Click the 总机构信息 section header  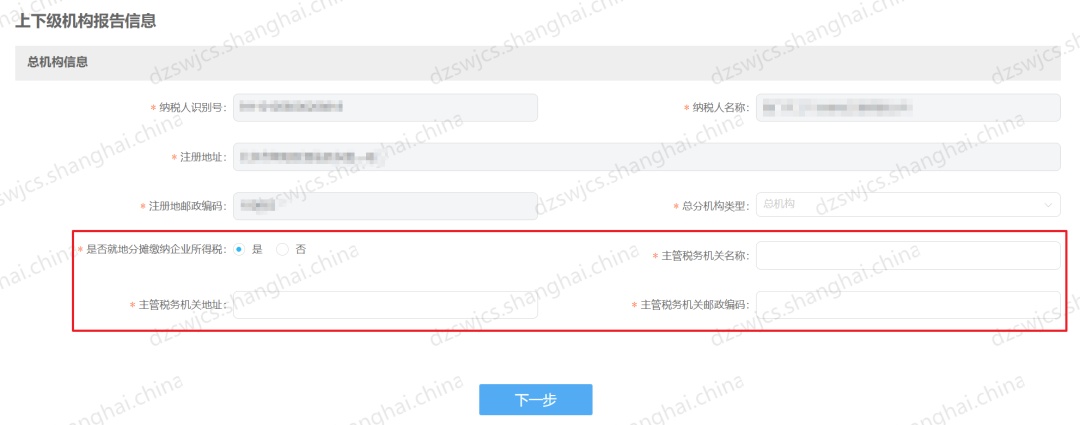tap(58, 63)
